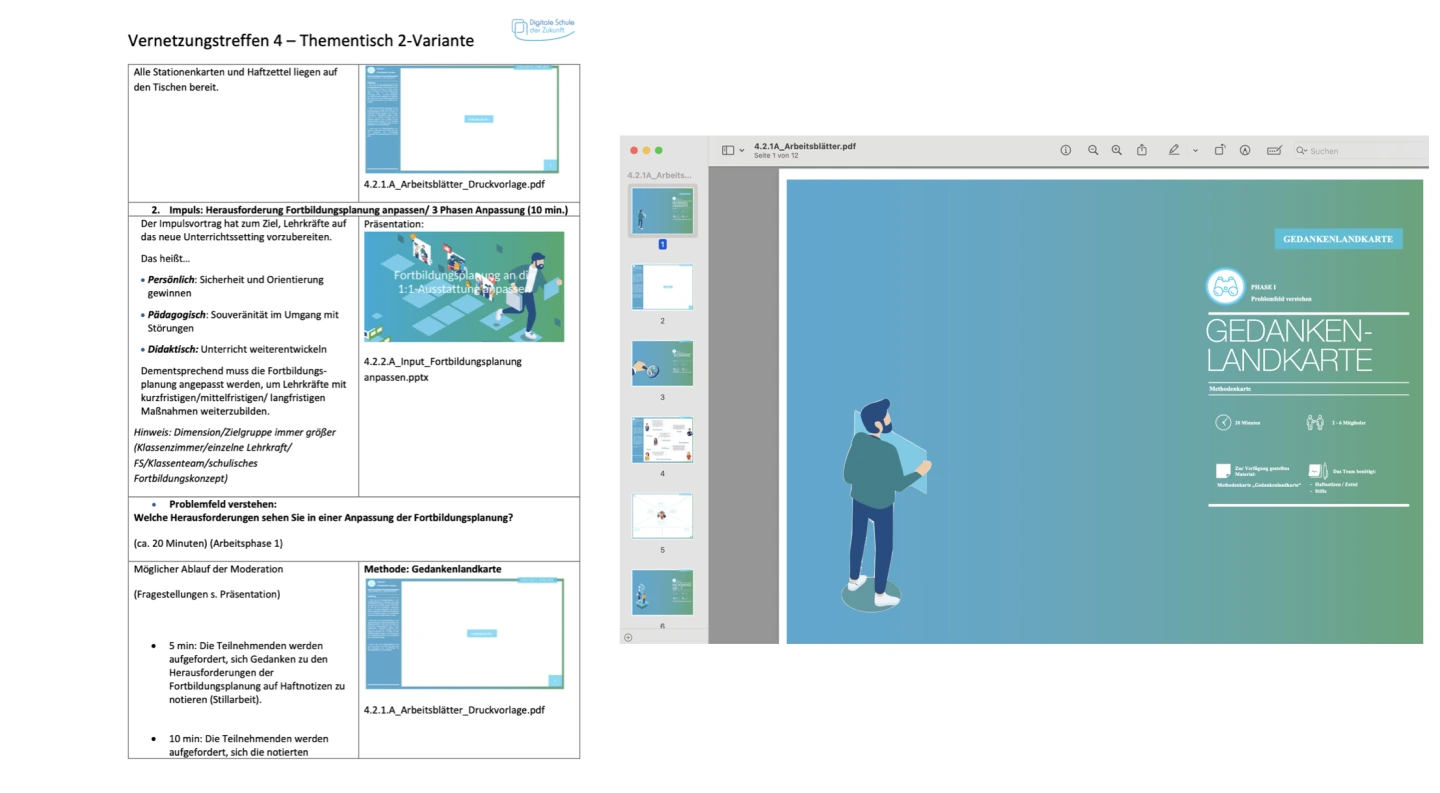
Task: Select the markup pen highlight tool
Action: pos(1174,150)
